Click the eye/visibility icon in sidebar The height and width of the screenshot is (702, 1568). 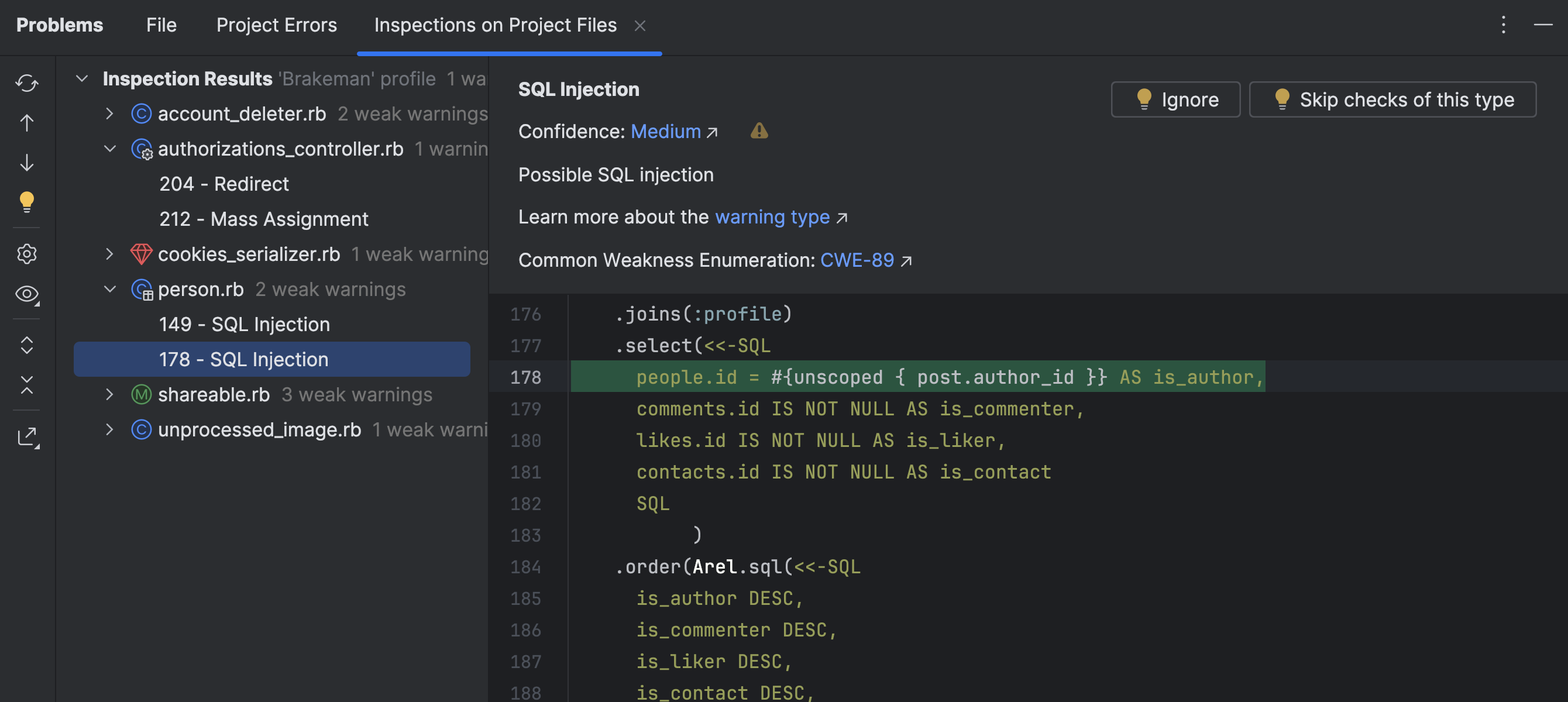tap(27, 294)
